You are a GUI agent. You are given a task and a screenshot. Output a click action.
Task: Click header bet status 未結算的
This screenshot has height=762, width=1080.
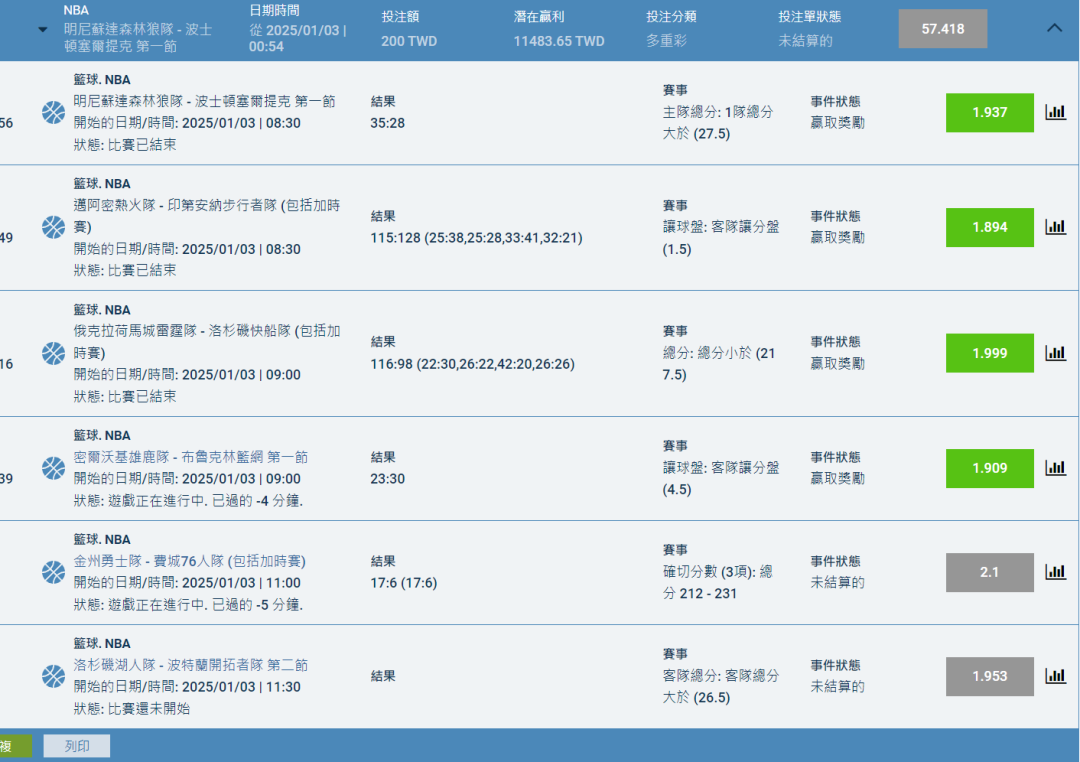(x=805, y=41)
